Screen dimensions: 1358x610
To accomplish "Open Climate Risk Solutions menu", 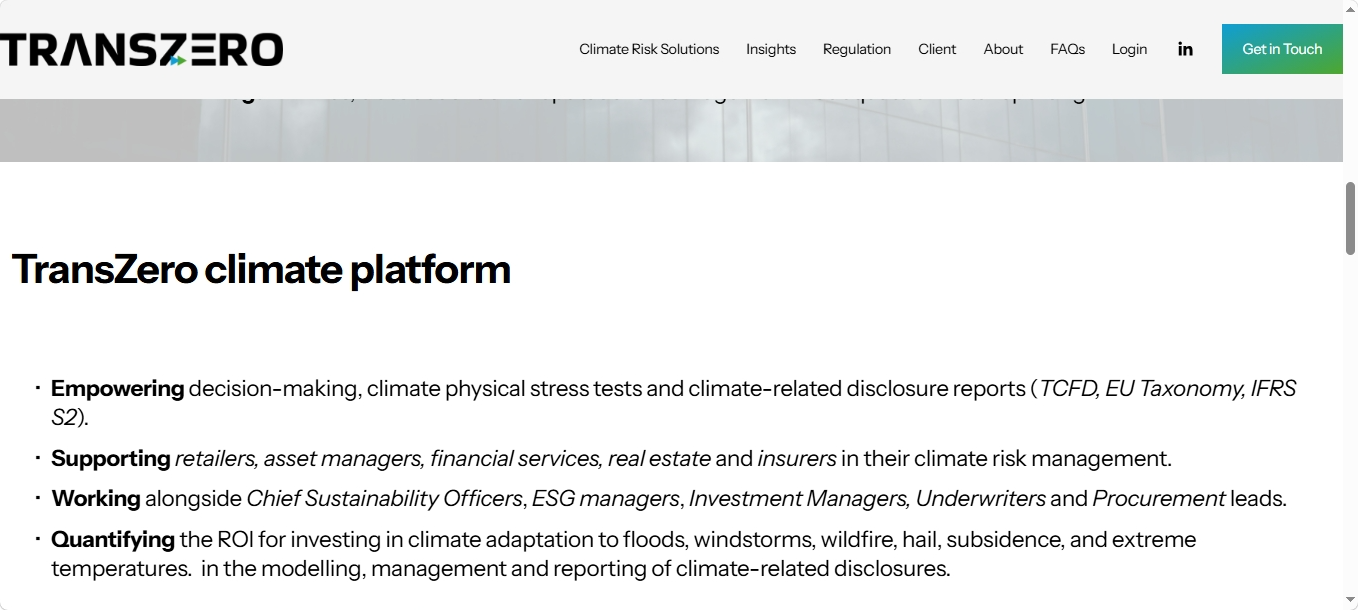I will click(x=649, y=49).
